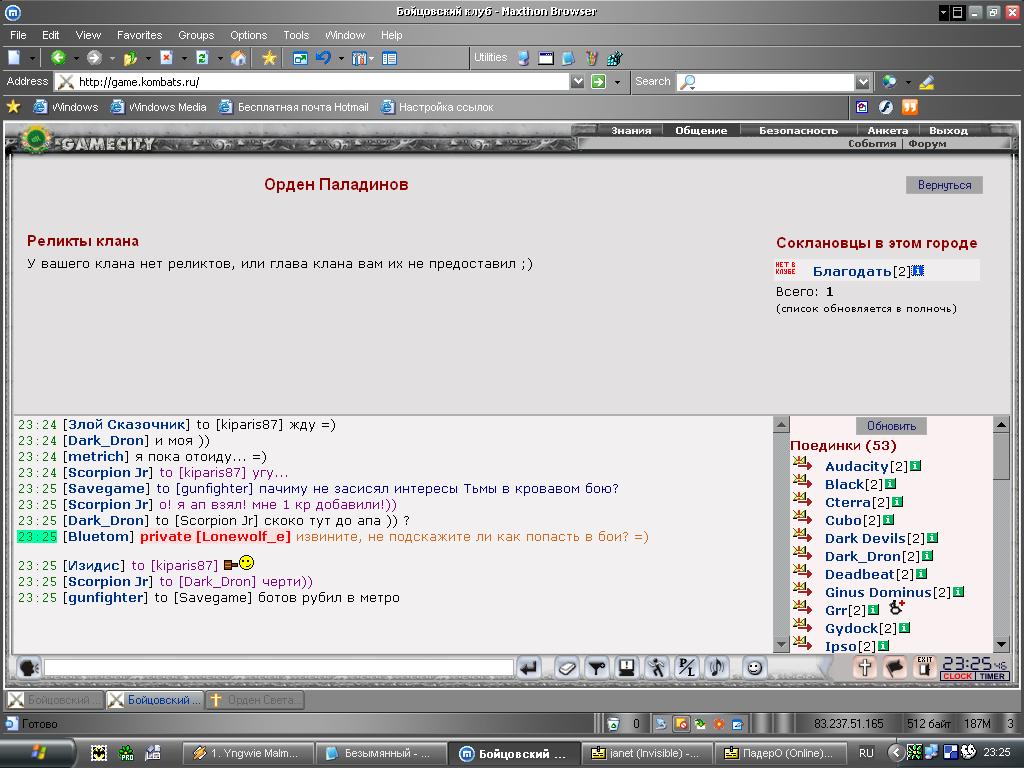Image resolution: width=1024 pixels, height=768 pixels.
Task: Click the Utilities colored pencils icon
Action: coord(591,58)
